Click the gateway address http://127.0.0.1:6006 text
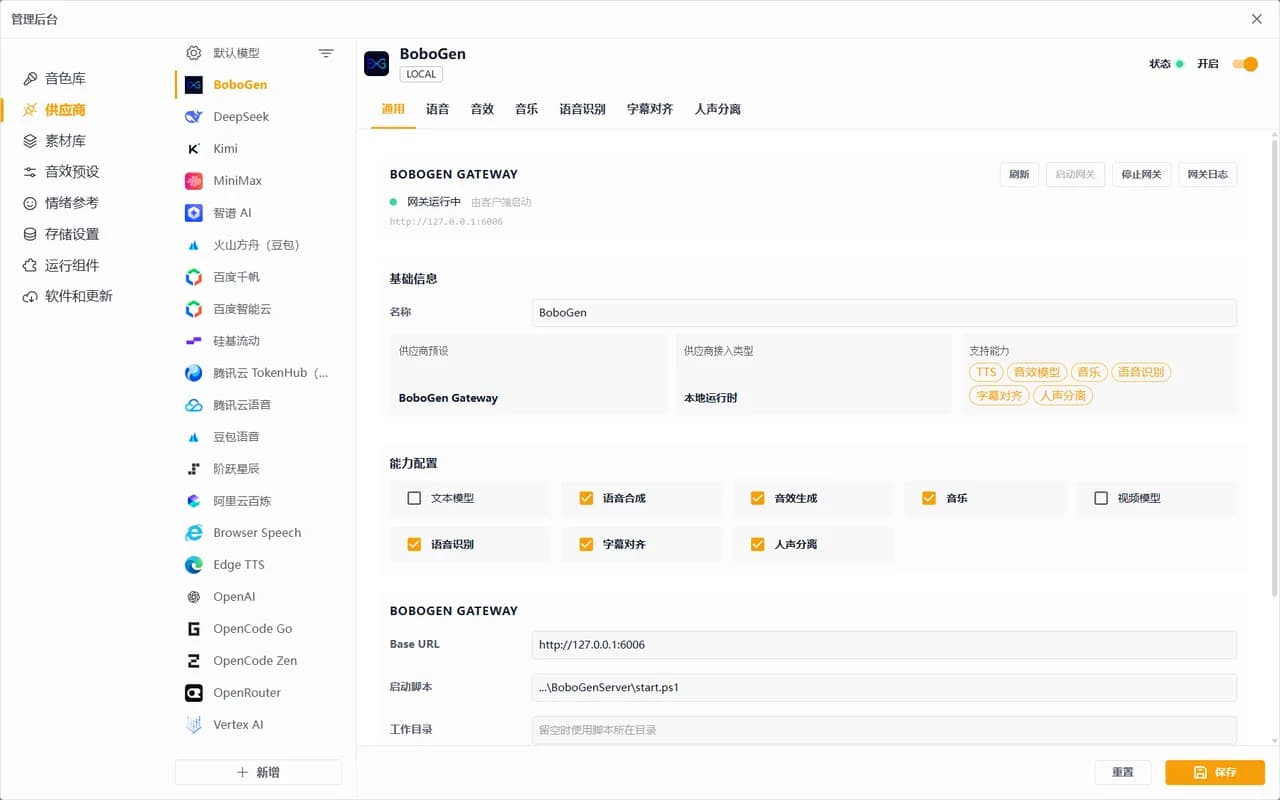The height and width of the screenshot is (800, 1280). tap(446, 222)
